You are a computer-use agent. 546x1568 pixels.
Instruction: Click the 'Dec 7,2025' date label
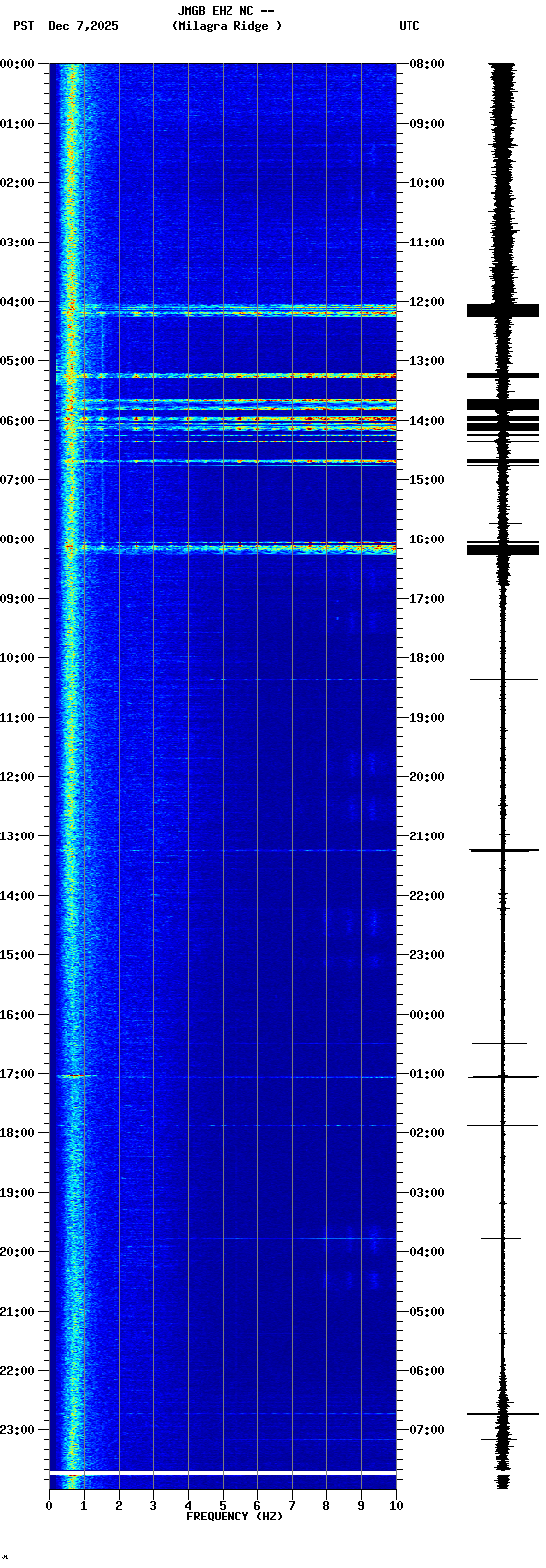[x=83, y=26]
